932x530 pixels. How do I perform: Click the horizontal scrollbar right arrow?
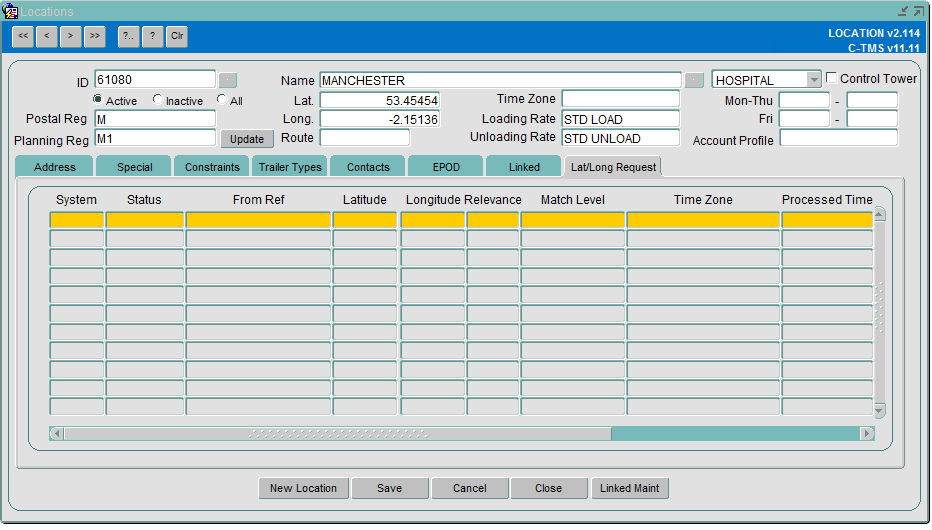click(867, 433)
